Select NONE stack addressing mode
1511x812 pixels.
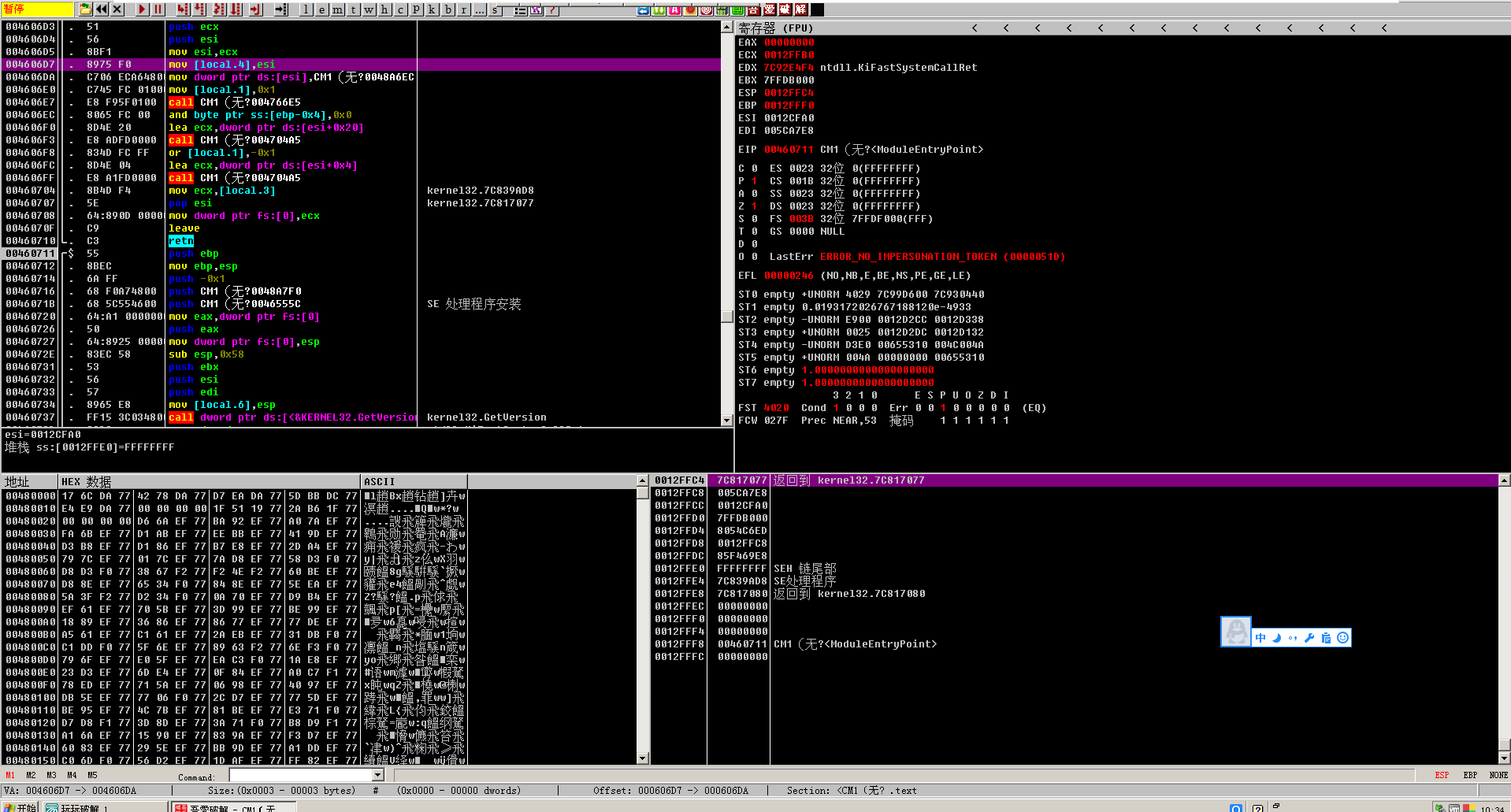coord(1498,775)
